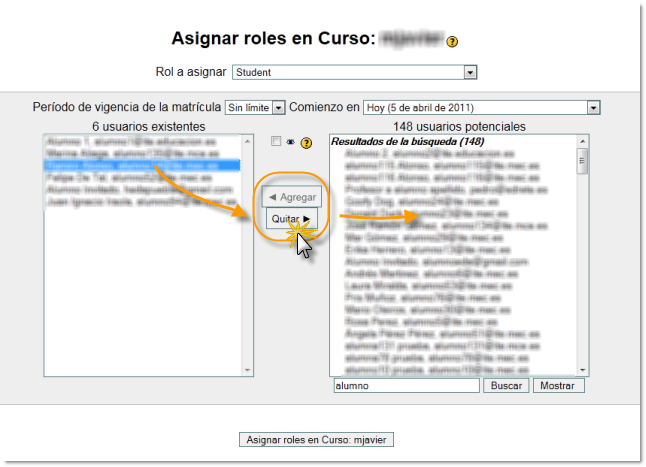Click the help icon beside the page title

453,42
